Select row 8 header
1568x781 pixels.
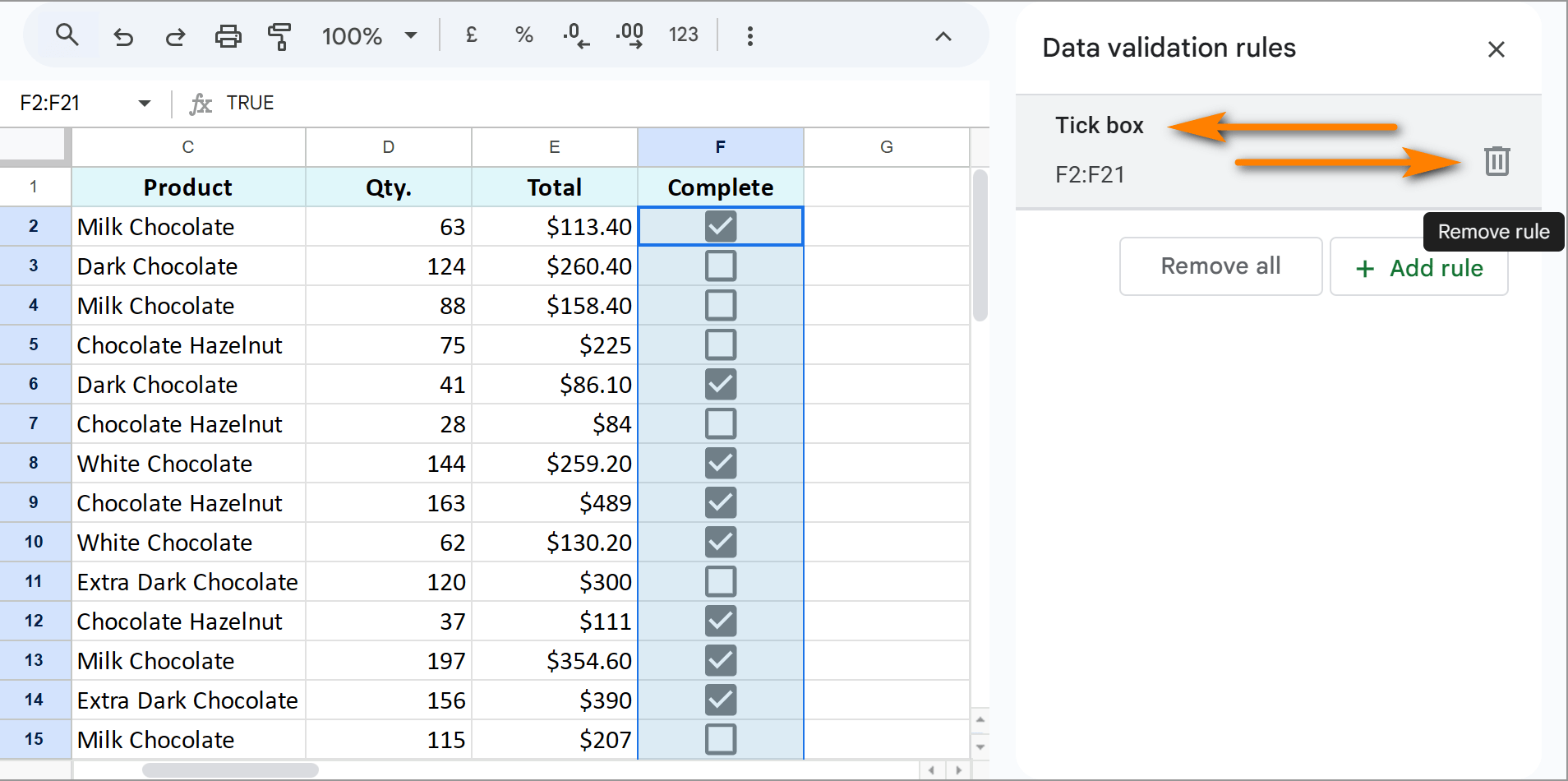[35, 463]
